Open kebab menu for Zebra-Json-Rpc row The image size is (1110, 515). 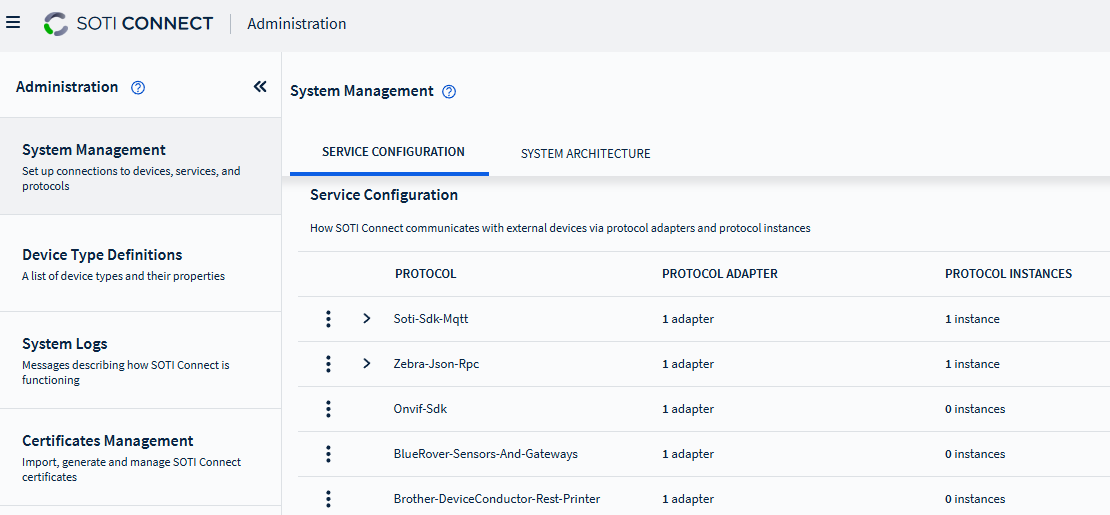coord(328,364)
